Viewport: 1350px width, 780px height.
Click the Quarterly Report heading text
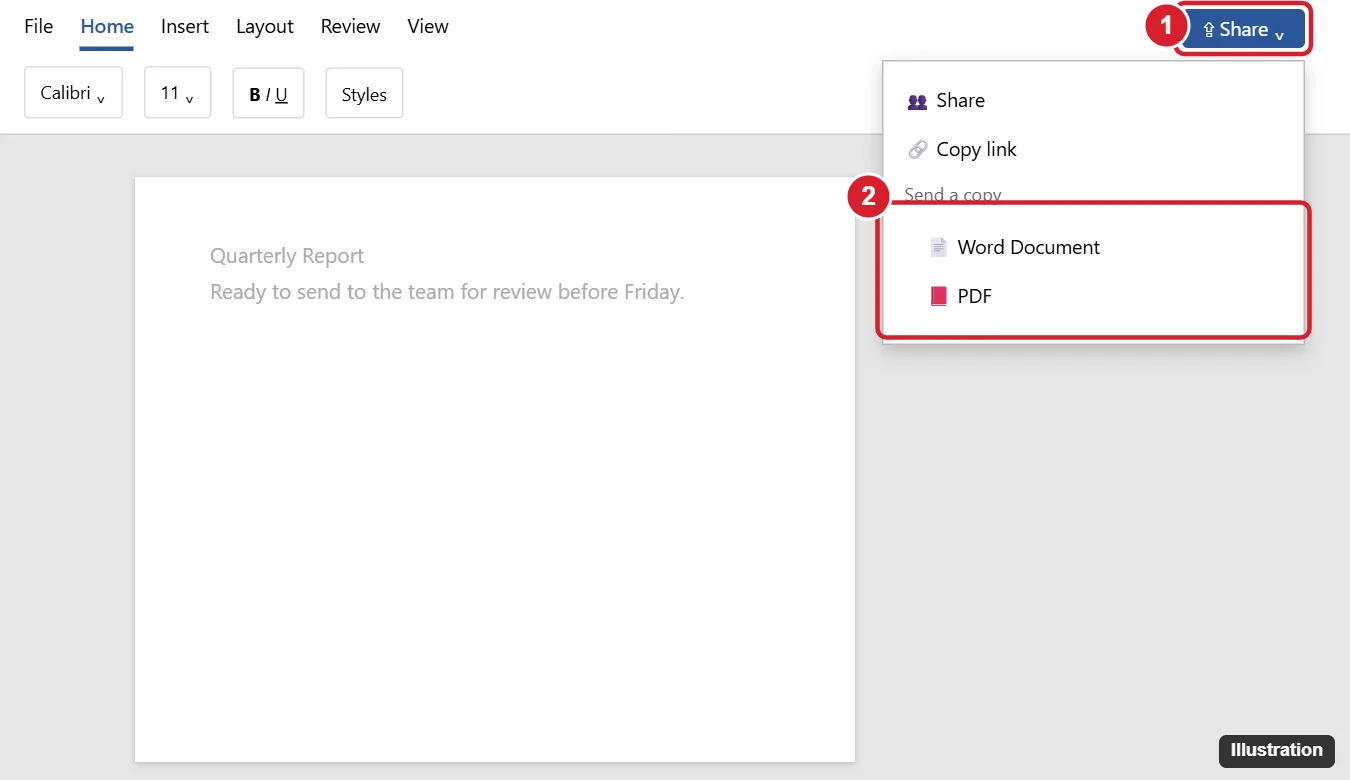click(x=287, y=256)
